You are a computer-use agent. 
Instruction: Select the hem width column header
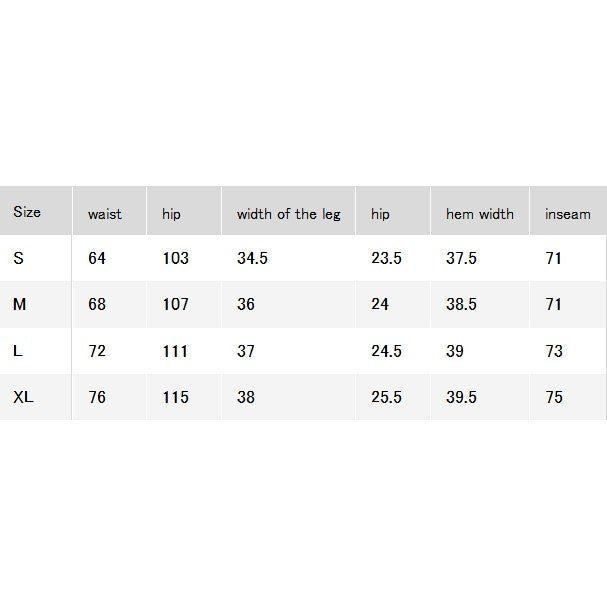(480, 214)
